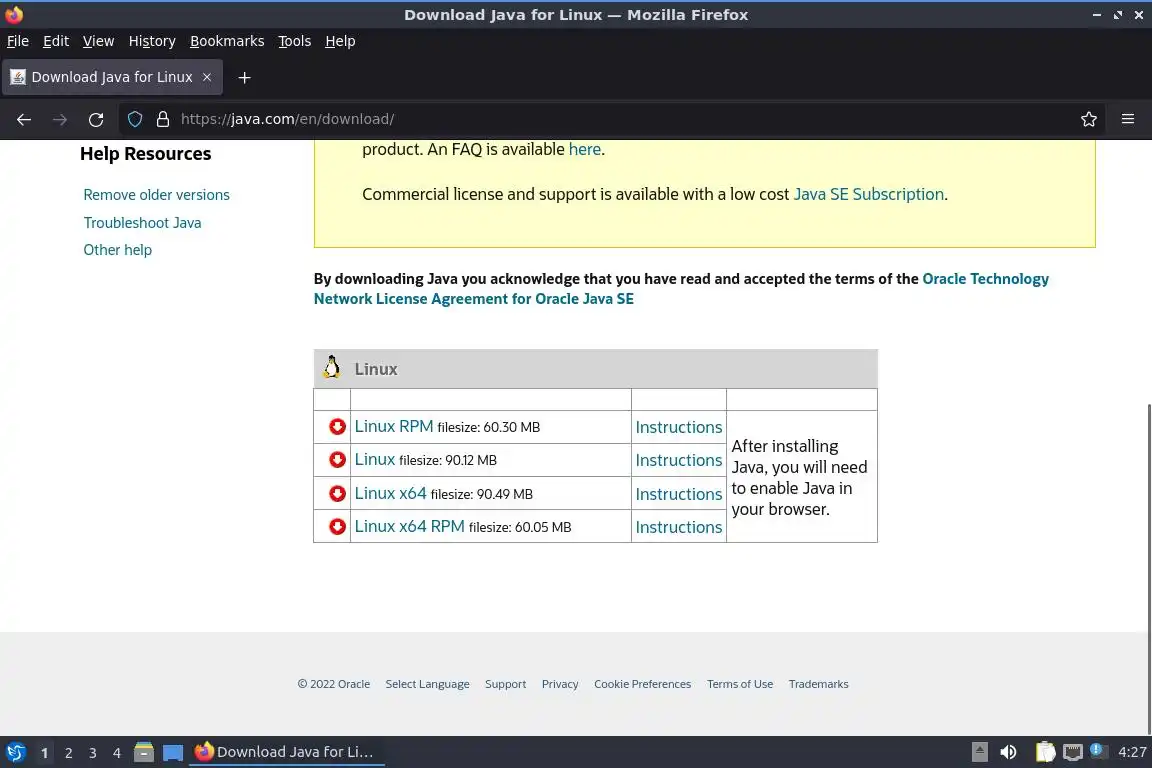Open the network monitor tray icon
The width and height of the screenshot is (1152, 768).
point(1073,752)
